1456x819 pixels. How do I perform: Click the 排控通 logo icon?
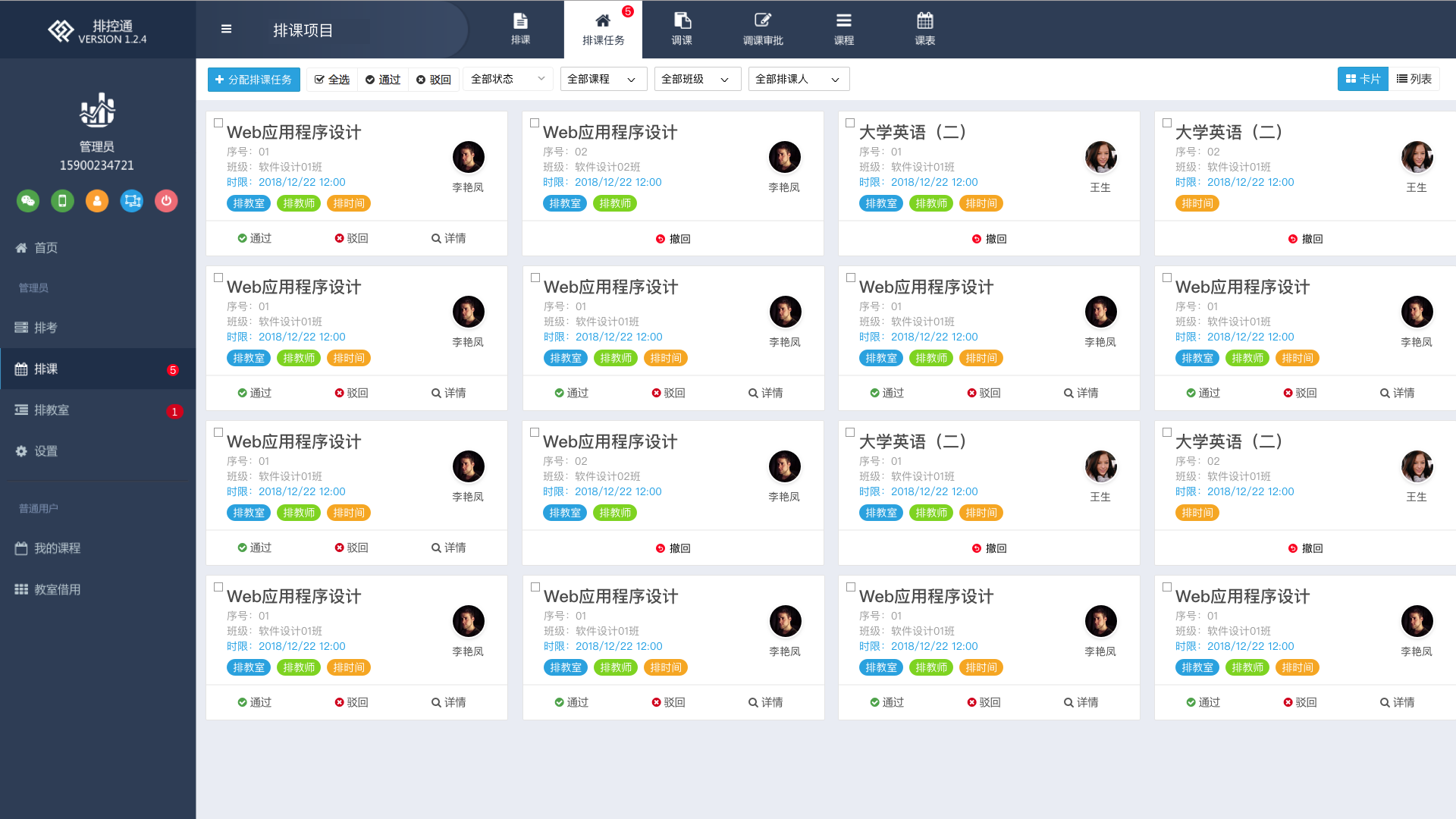coord(61,30)
